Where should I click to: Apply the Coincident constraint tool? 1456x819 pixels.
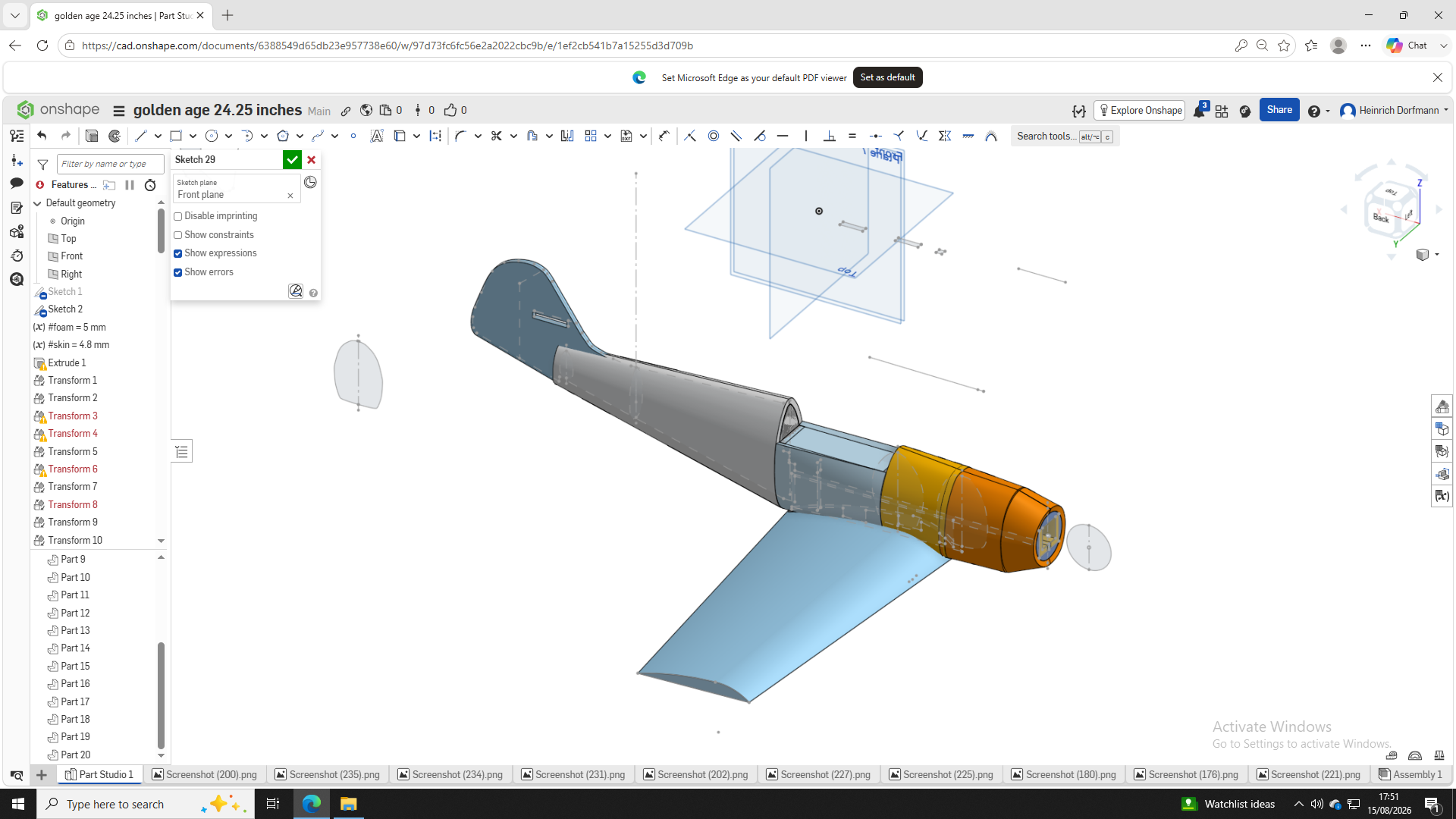coord(689,136)
